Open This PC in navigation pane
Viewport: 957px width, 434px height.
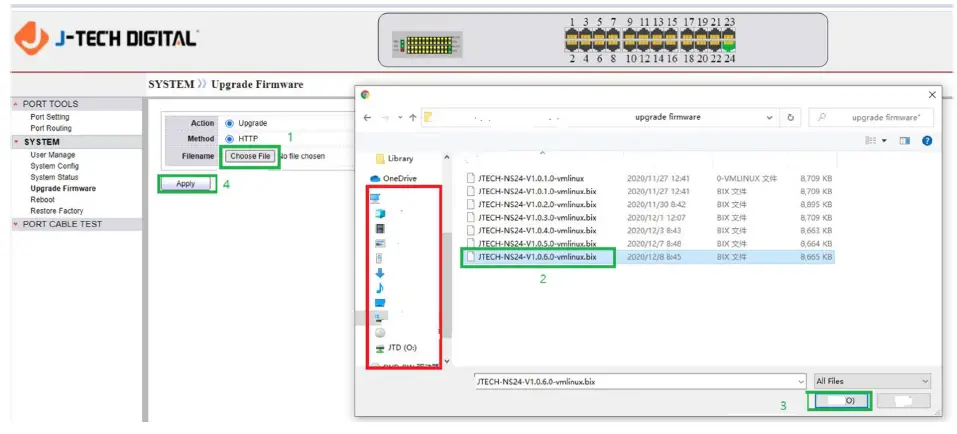(x=375, y=198)
